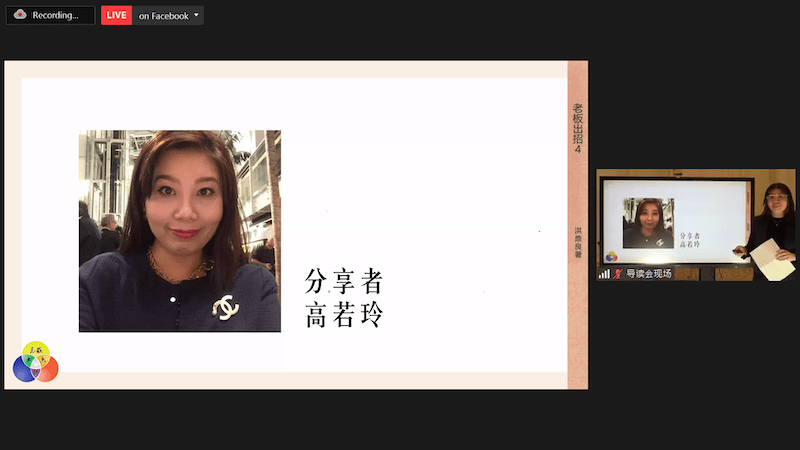Click the interlocking-C brooch in the photo
This screenshot has height=450, width=800.
[226, 307]
